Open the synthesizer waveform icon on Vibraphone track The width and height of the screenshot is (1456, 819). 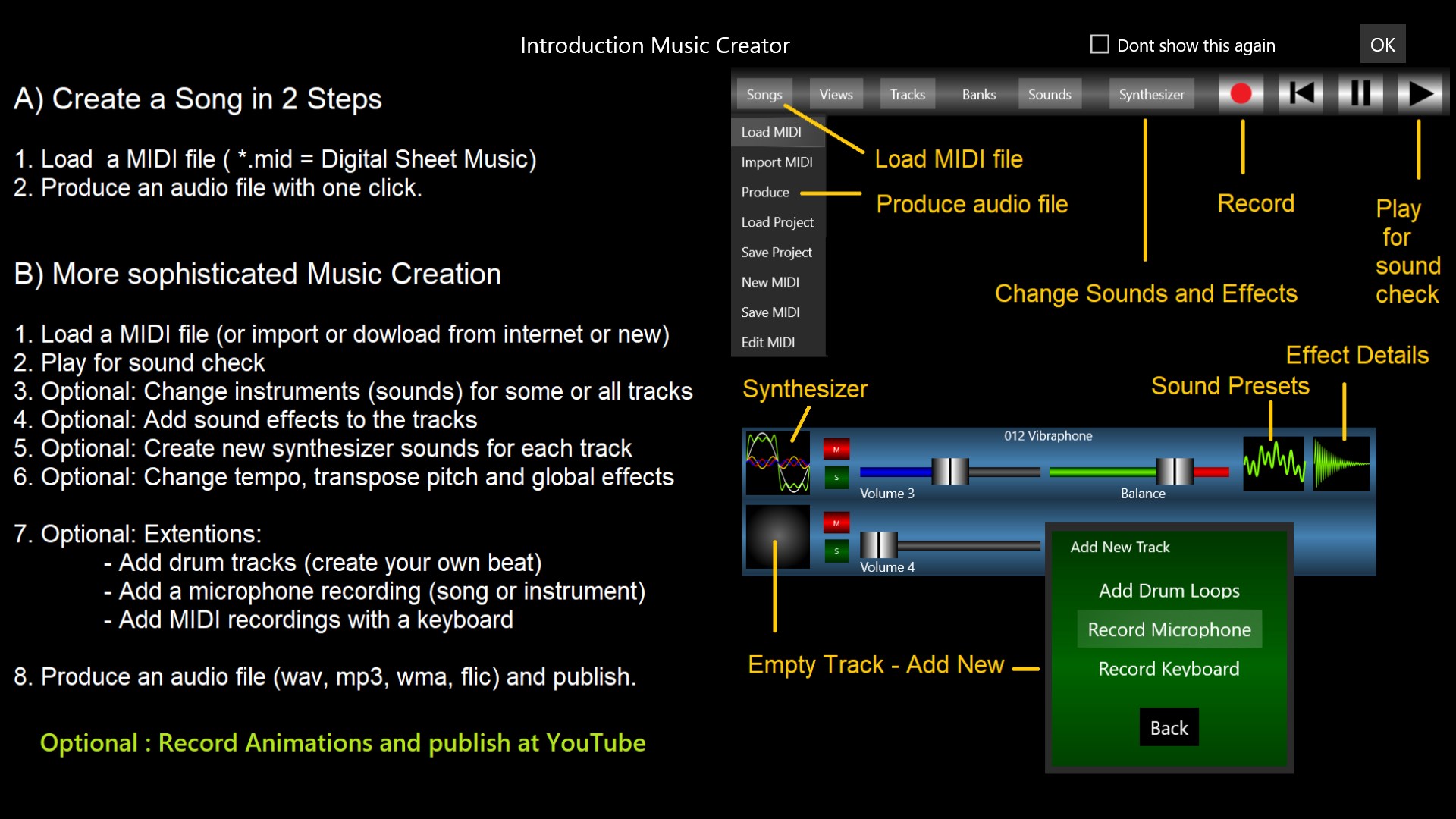(777, 463)
